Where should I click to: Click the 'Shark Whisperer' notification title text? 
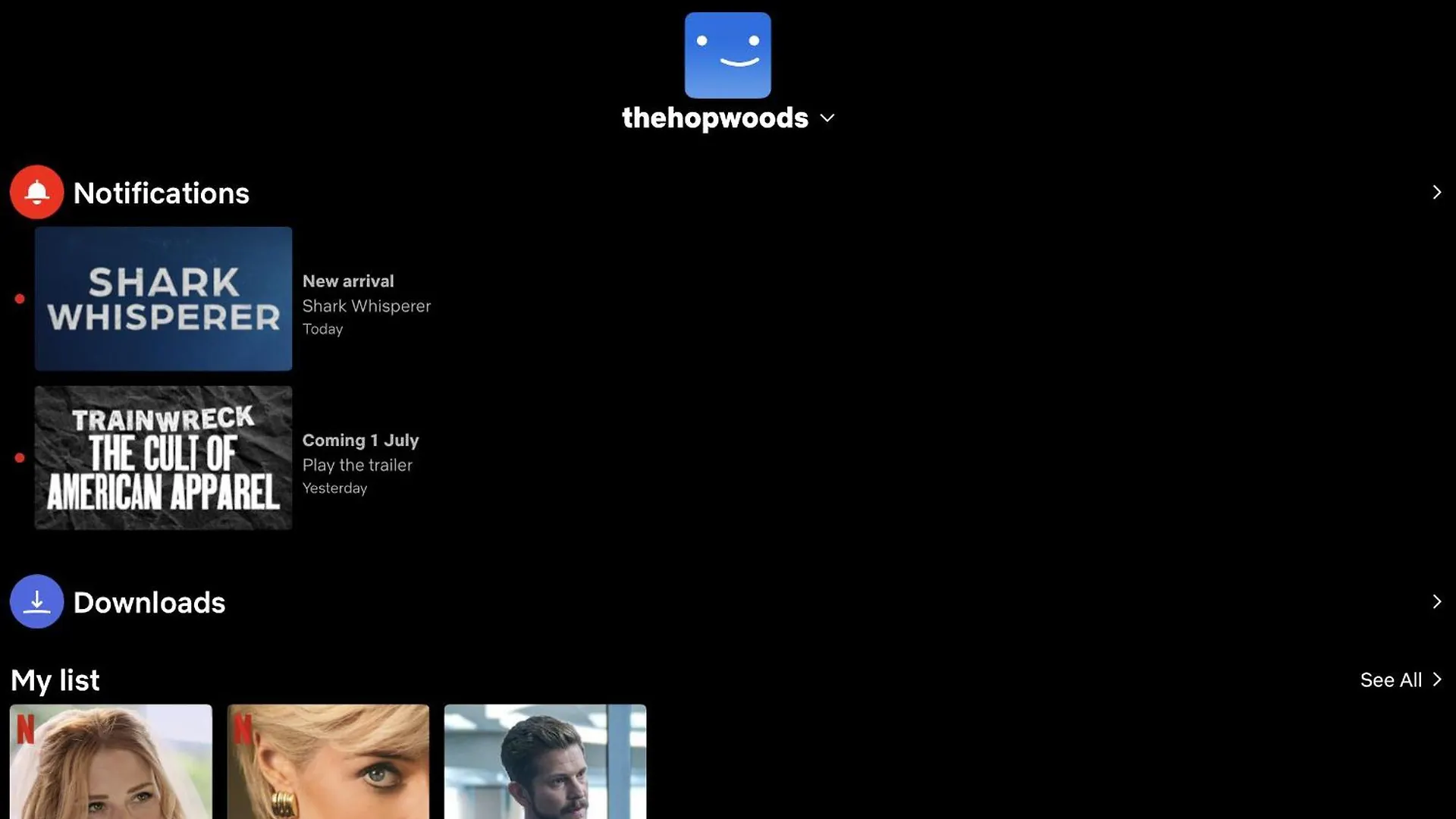click(366, 306)
